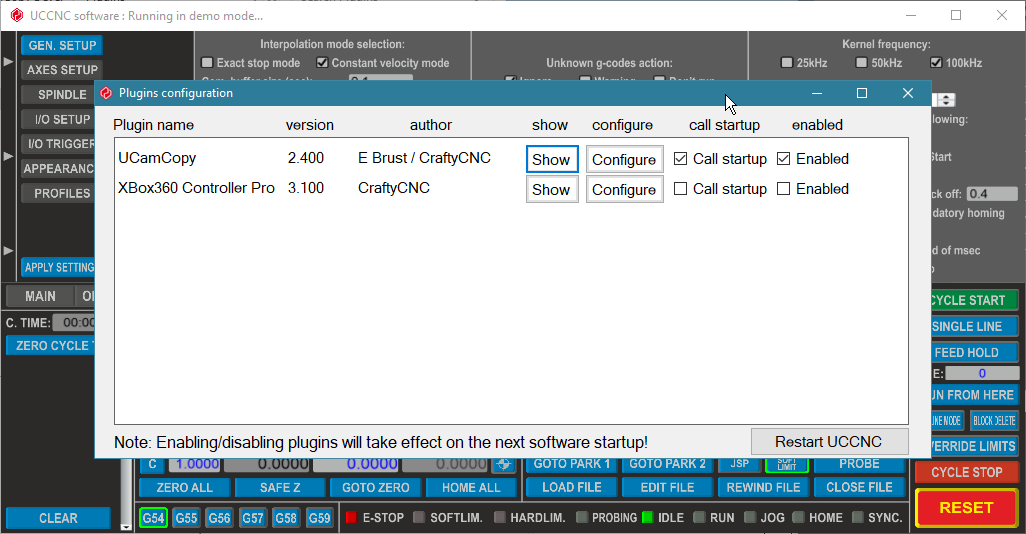Screen dimensions: 1026x534
Task: Toggle the 100kHz kernel frequency checkbox
Action: pos(936,63)
